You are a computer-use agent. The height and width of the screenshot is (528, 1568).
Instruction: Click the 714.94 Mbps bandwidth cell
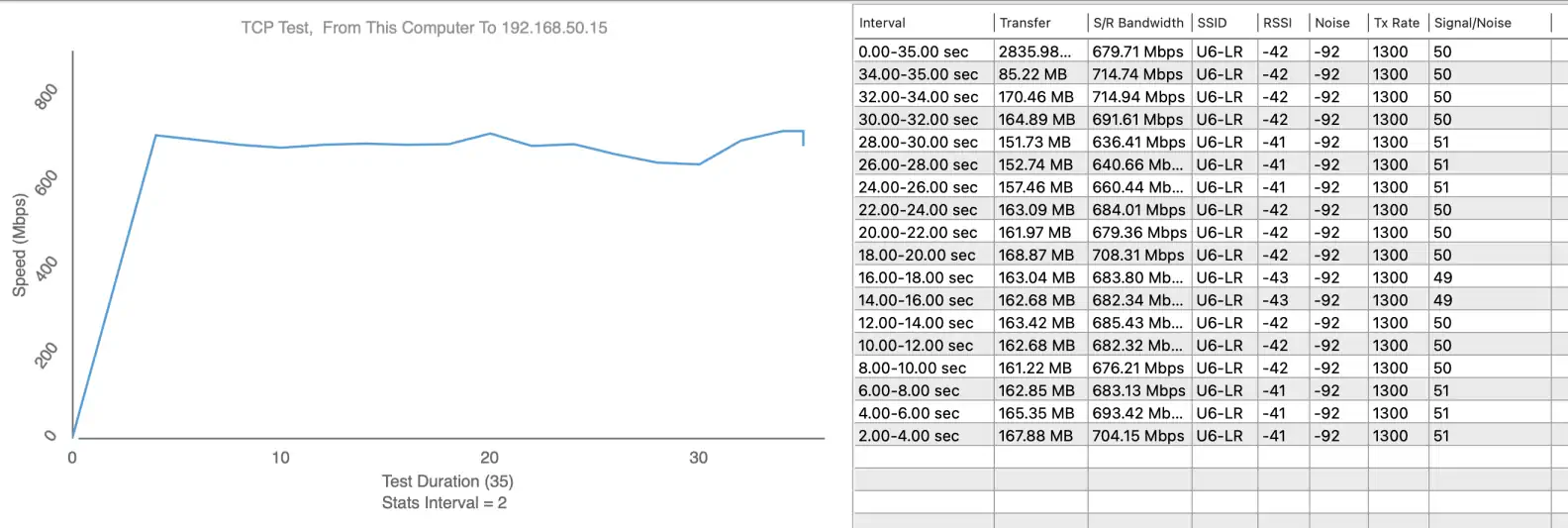[x=1138, y=97]
